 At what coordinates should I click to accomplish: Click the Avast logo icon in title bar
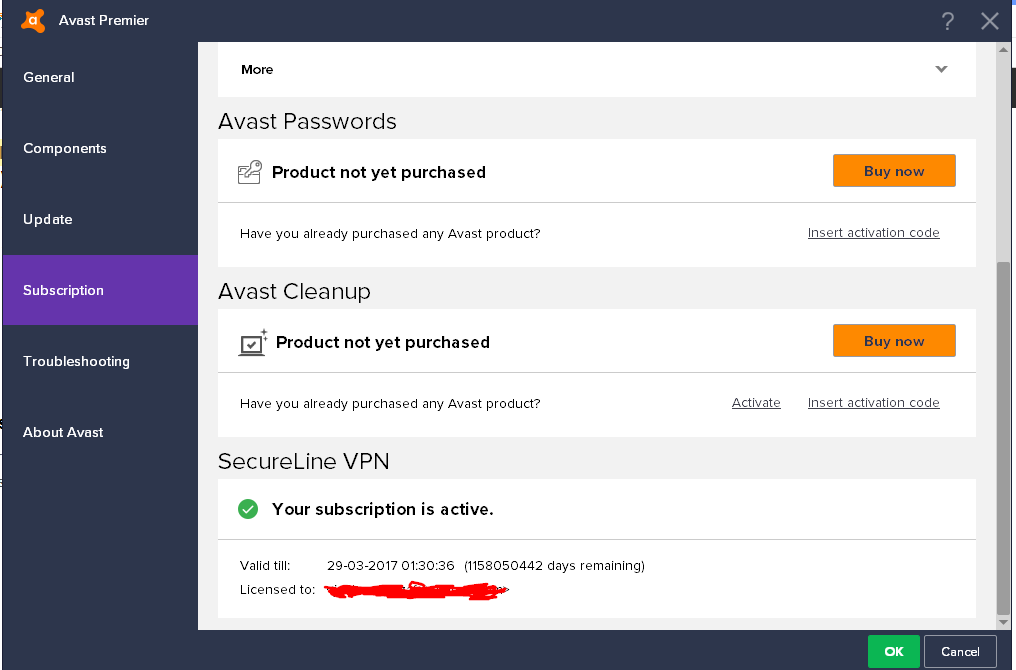(x=33, y=20)
